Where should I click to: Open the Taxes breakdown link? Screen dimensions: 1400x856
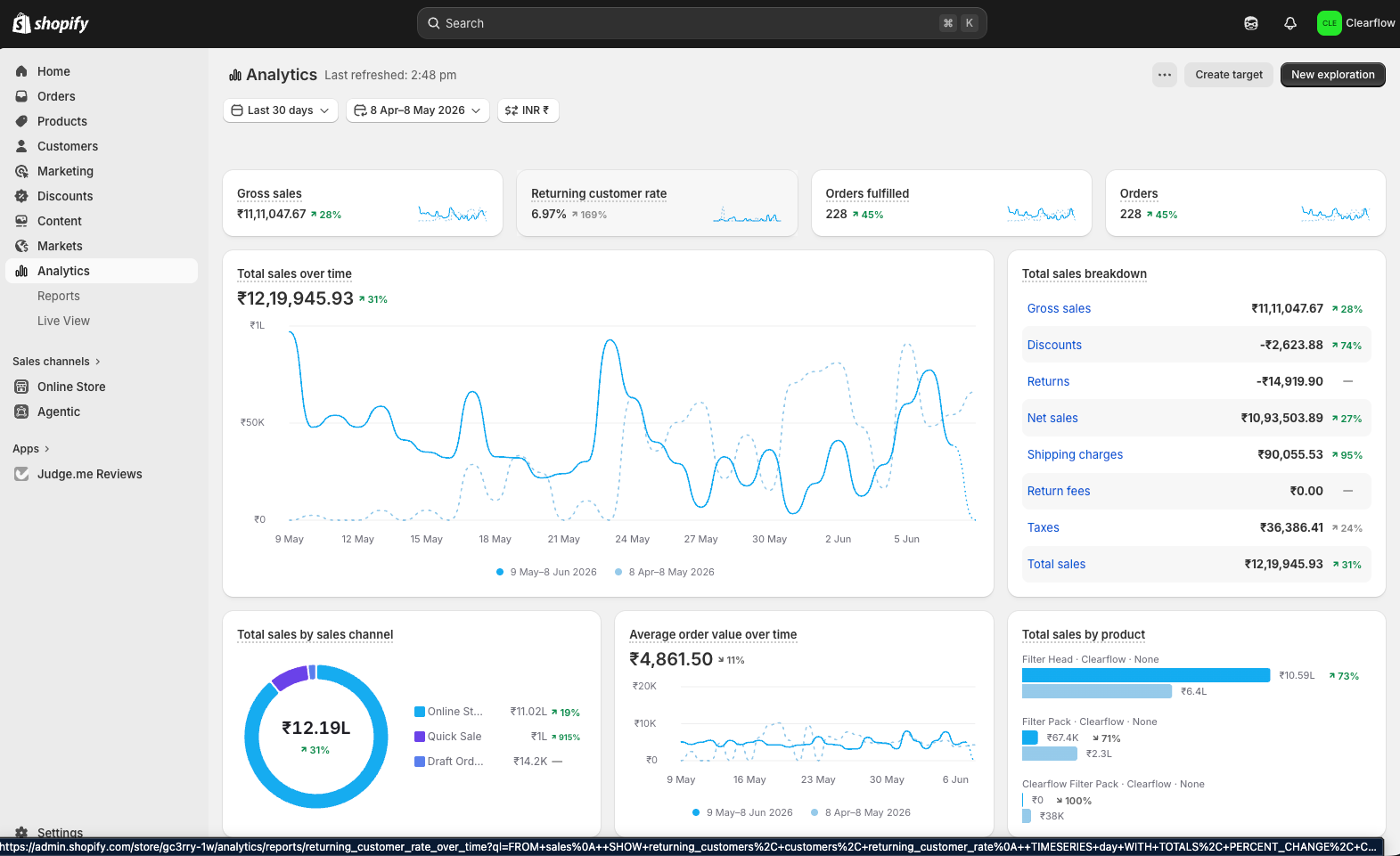pyautogui.click(x=1044, y=527)
